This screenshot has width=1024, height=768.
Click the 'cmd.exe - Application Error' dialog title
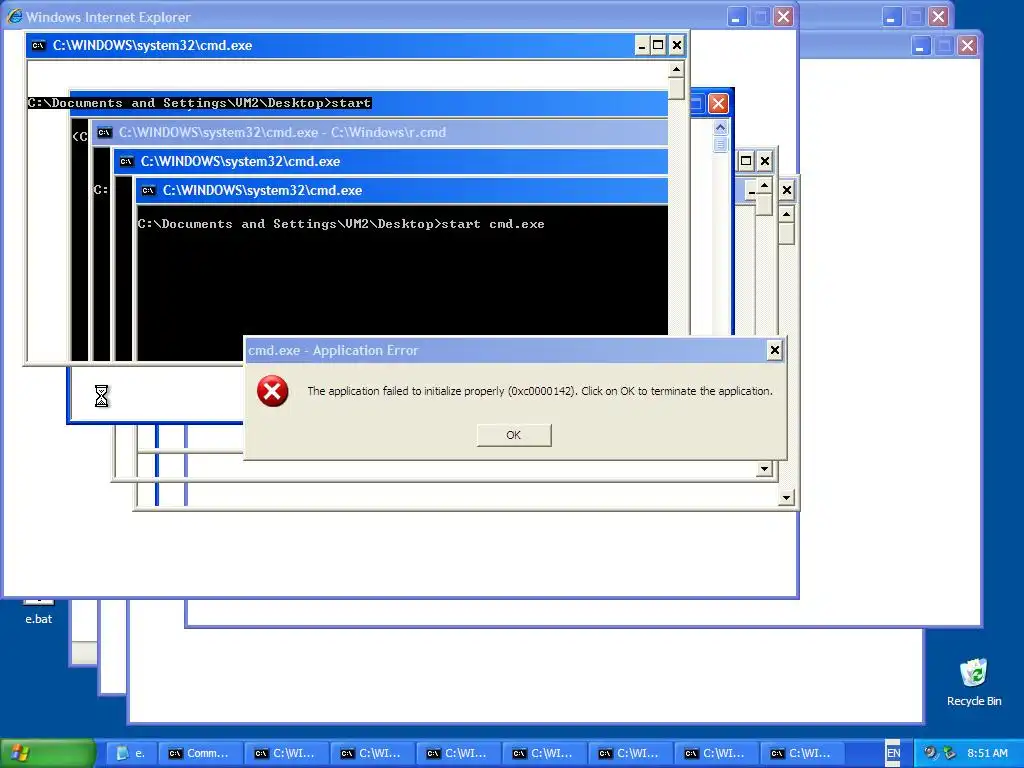[x=333, y=351]
